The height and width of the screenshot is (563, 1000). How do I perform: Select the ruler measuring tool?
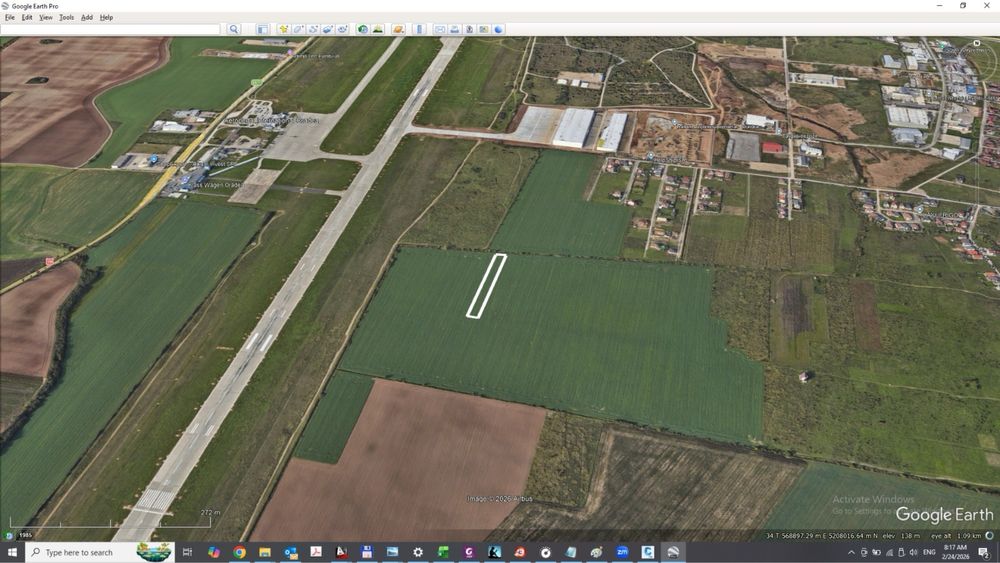click(x=420, y=29)
